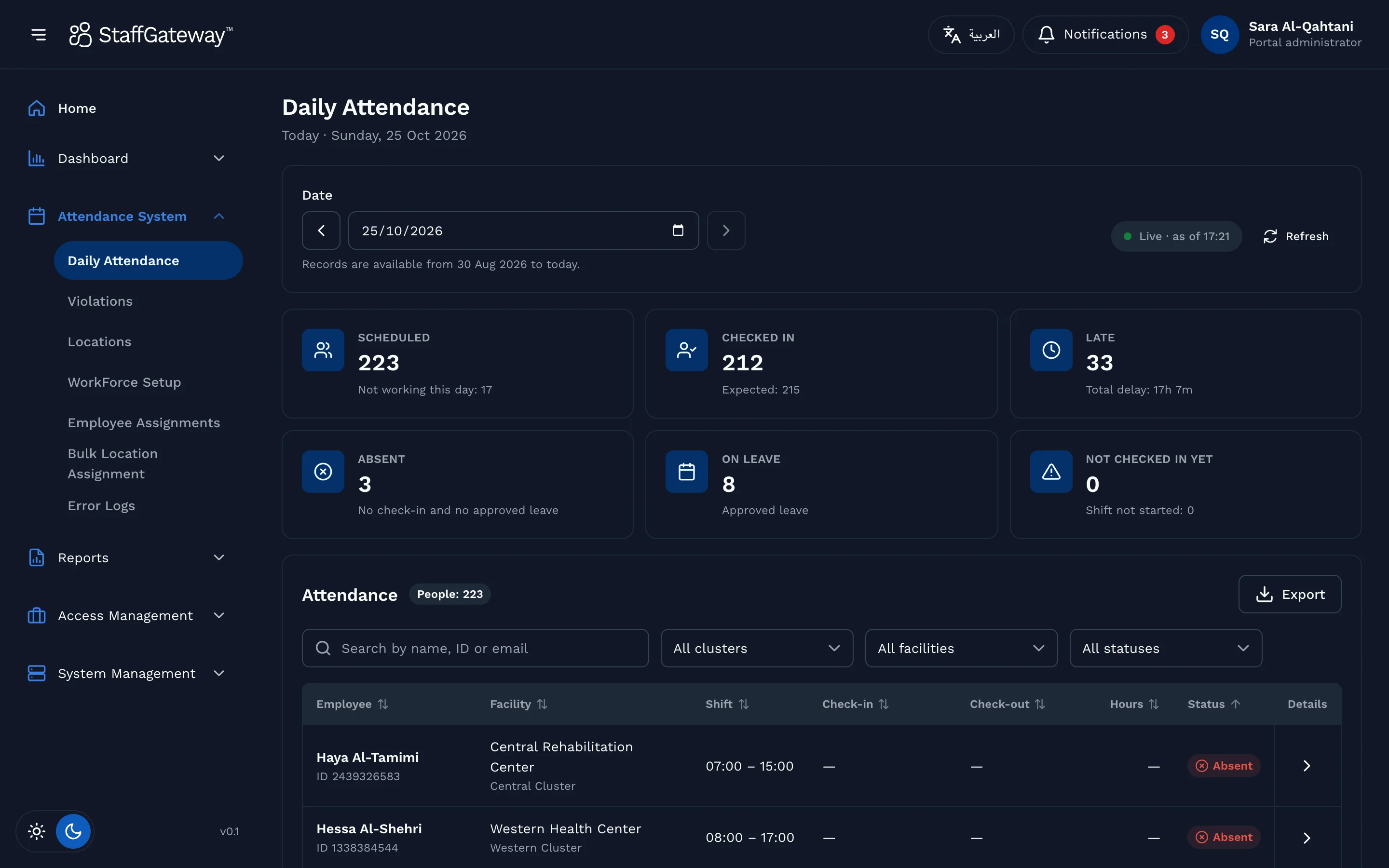Click the On Leave calendar icon

pyautogui.click(x=686, y=472)
